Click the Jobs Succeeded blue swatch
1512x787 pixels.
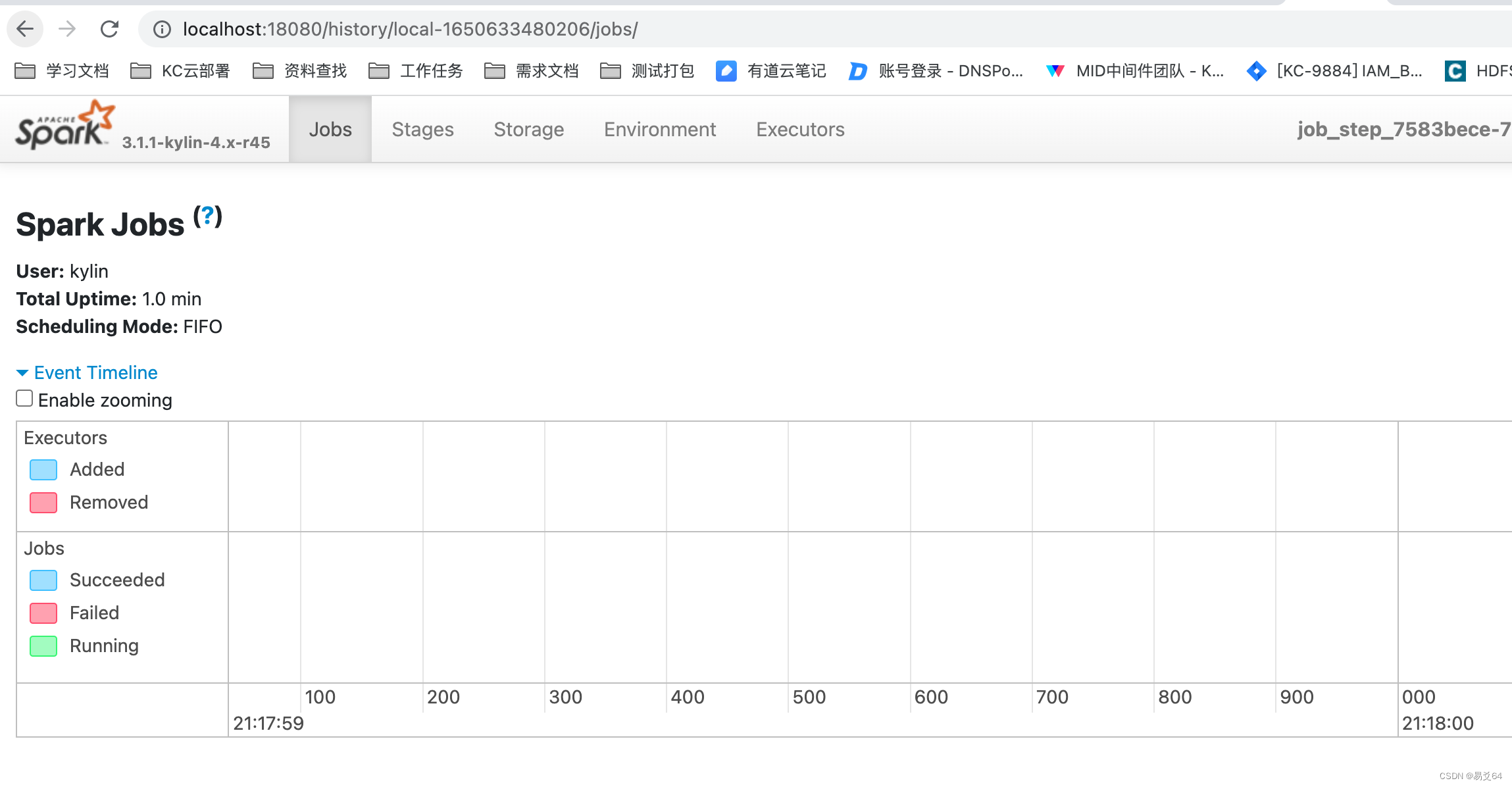[x=43, y=580]
